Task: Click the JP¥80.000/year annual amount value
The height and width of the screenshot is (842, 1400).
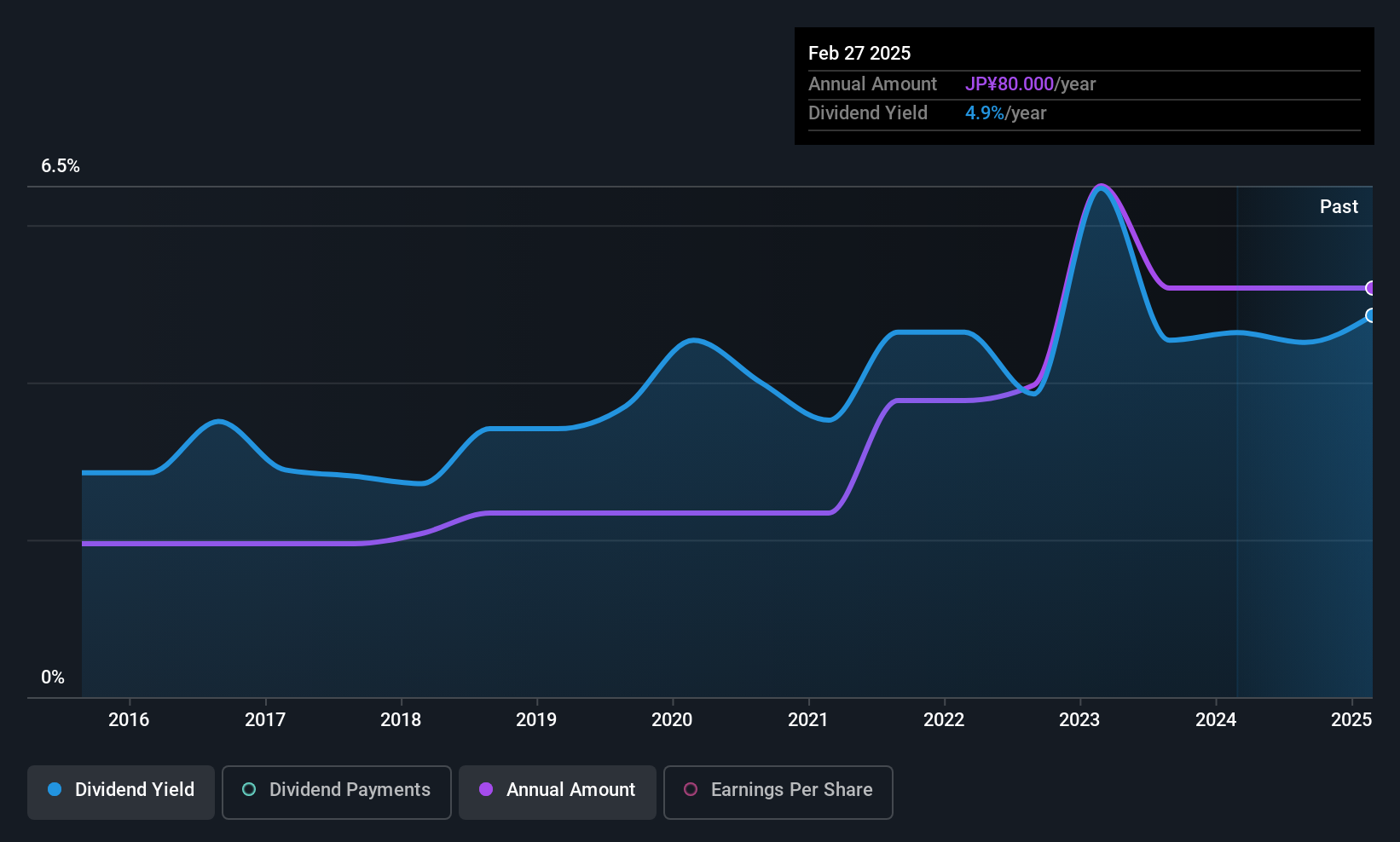Action: point(1030,84)
